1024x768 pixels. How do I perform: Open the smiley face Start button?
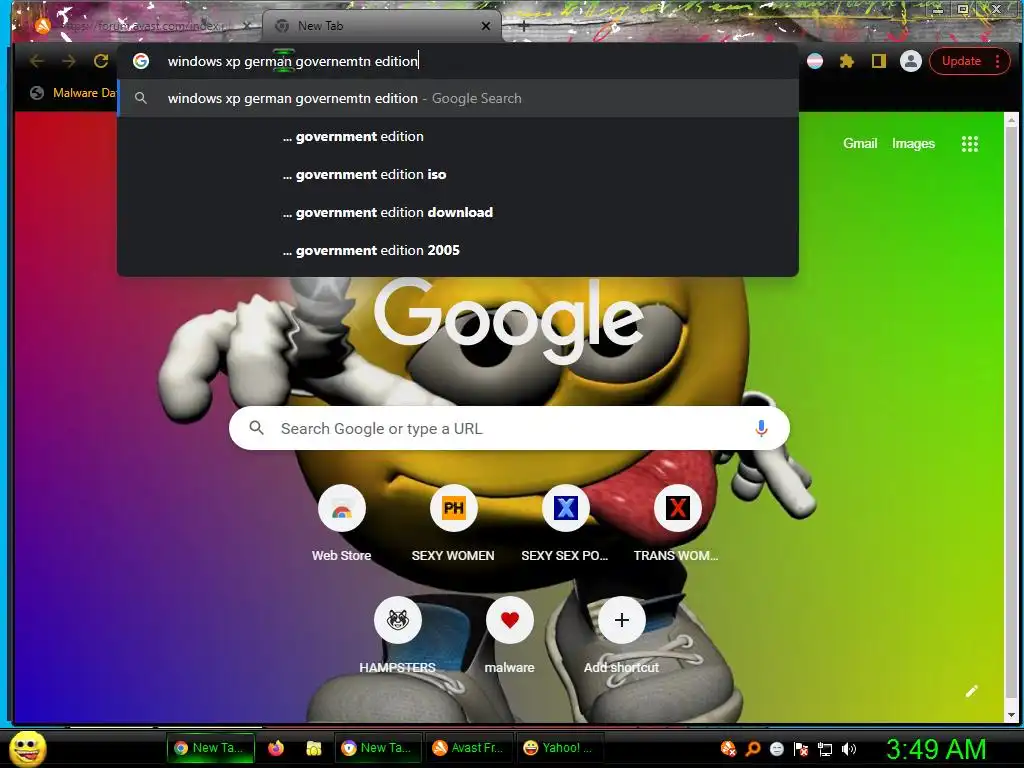28,748
